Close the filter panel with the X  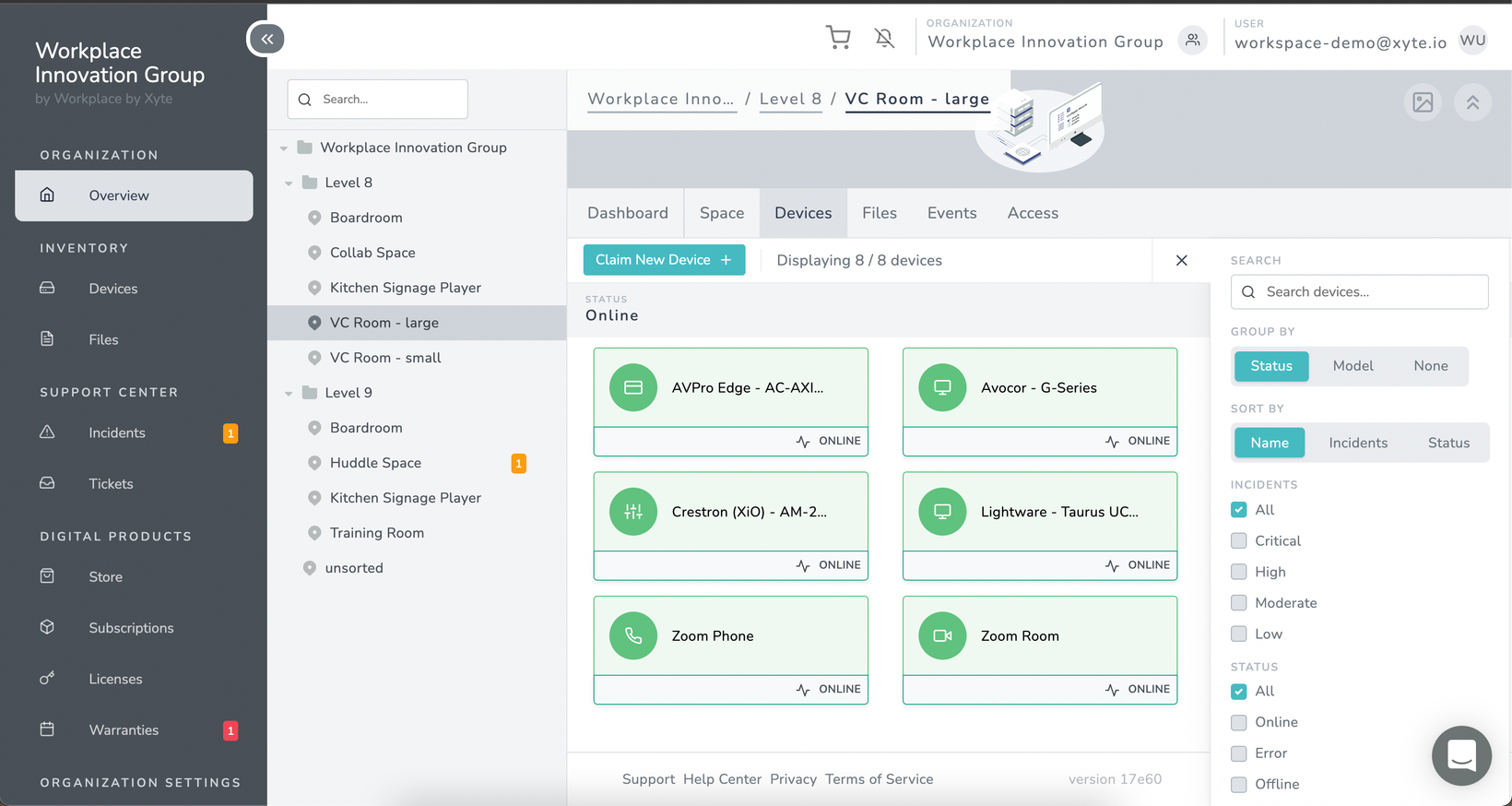(1181, 260)
